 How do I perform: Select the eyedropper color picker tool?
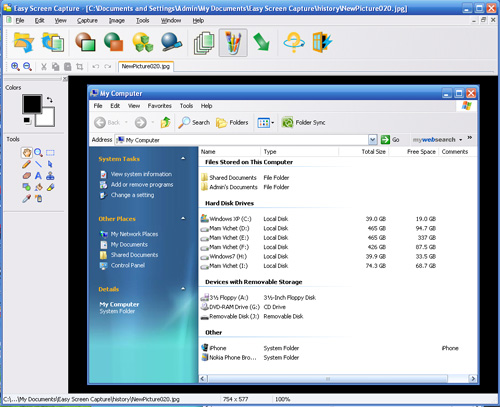26,199
